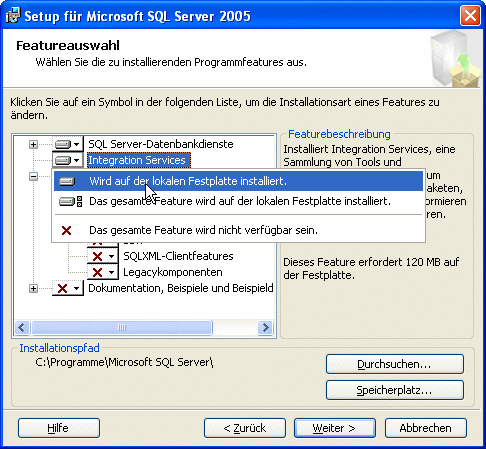The height and width of the screenshot is (449, 486).
Task: Click the red X icon for Dokumentation, Beispiele
Action: (x=63, y=288)
